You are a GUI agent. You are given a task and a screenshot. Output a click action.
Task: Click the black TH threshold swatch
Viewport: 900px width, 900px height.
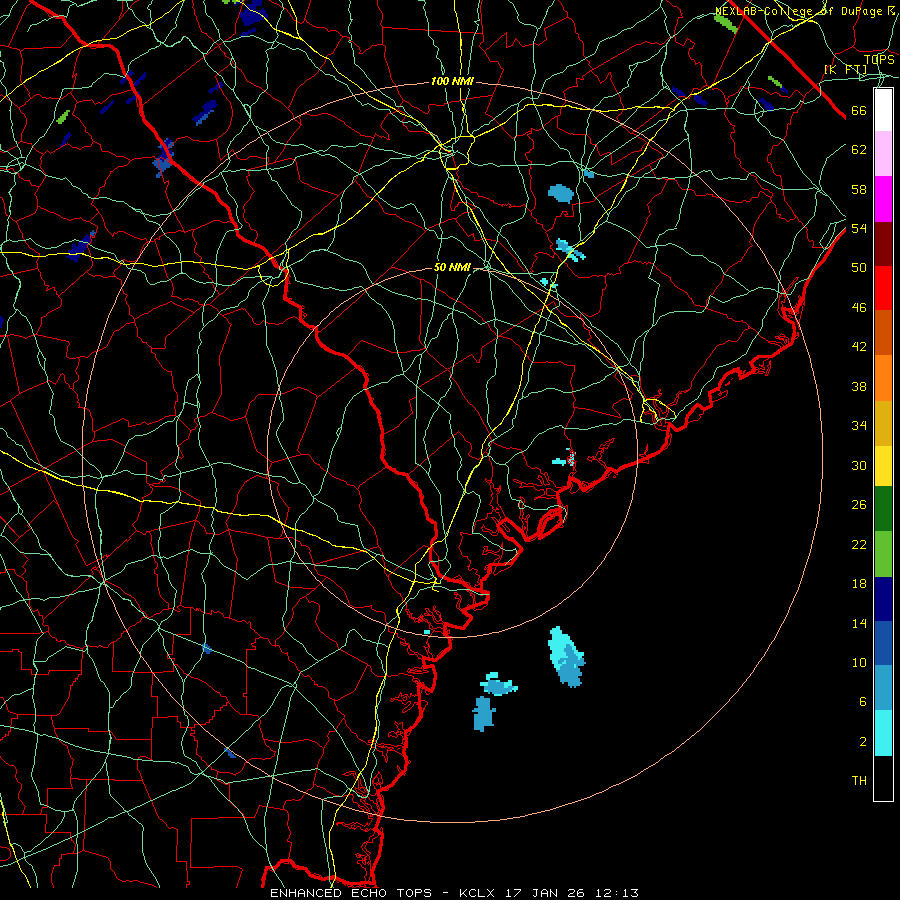tap(883, 778)
